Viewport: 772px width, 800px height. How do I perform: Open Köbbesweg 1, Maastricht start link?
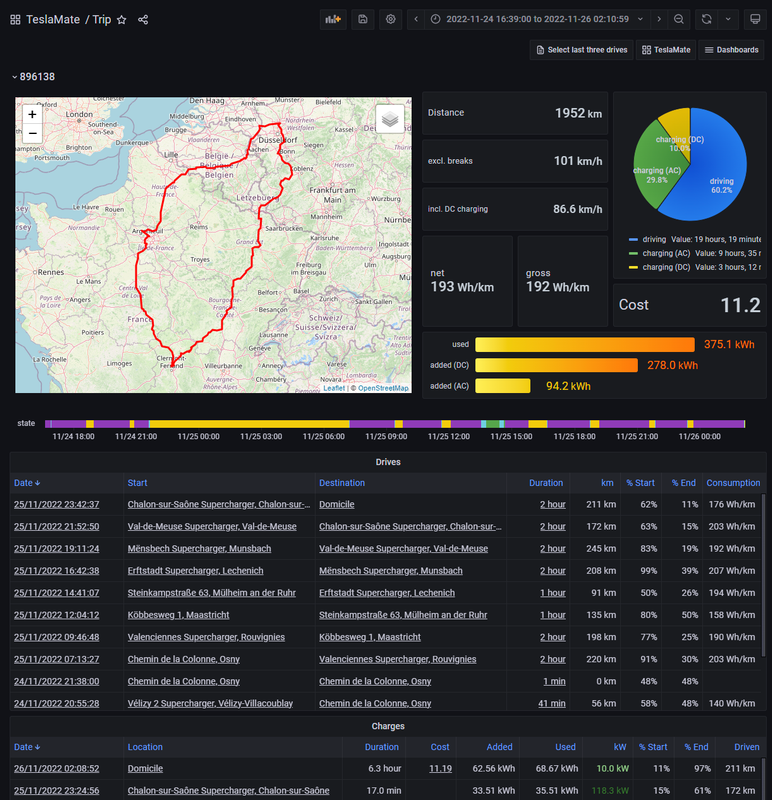[x=178, y=615]
